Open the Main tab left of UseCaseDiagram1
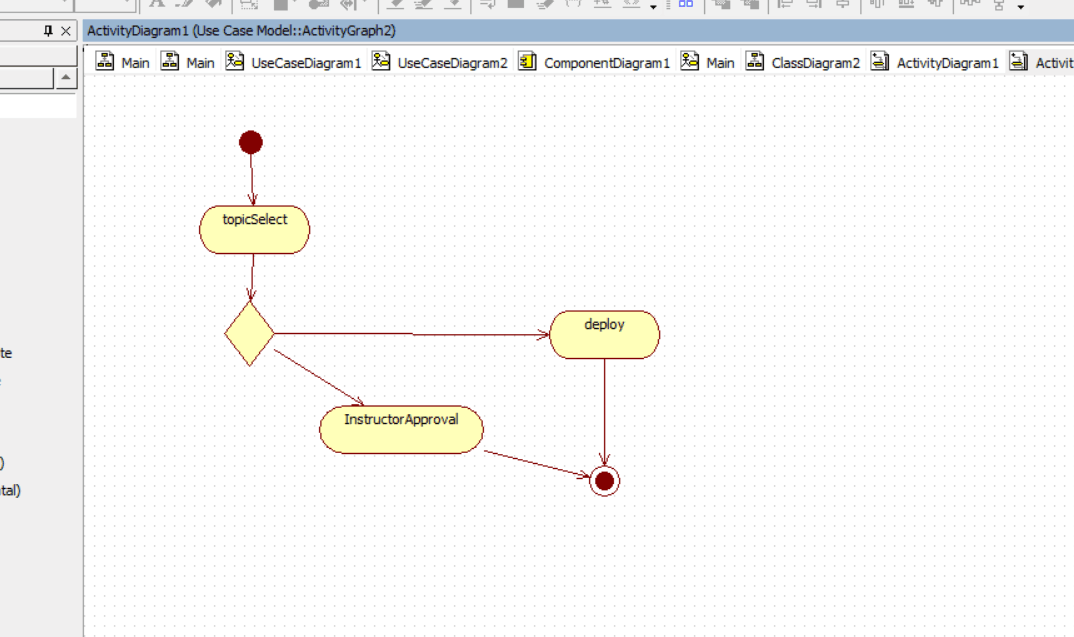Image resolution: width=1074 pixels, height=637 pixels. pyautogui.click(x=188, y=62)
